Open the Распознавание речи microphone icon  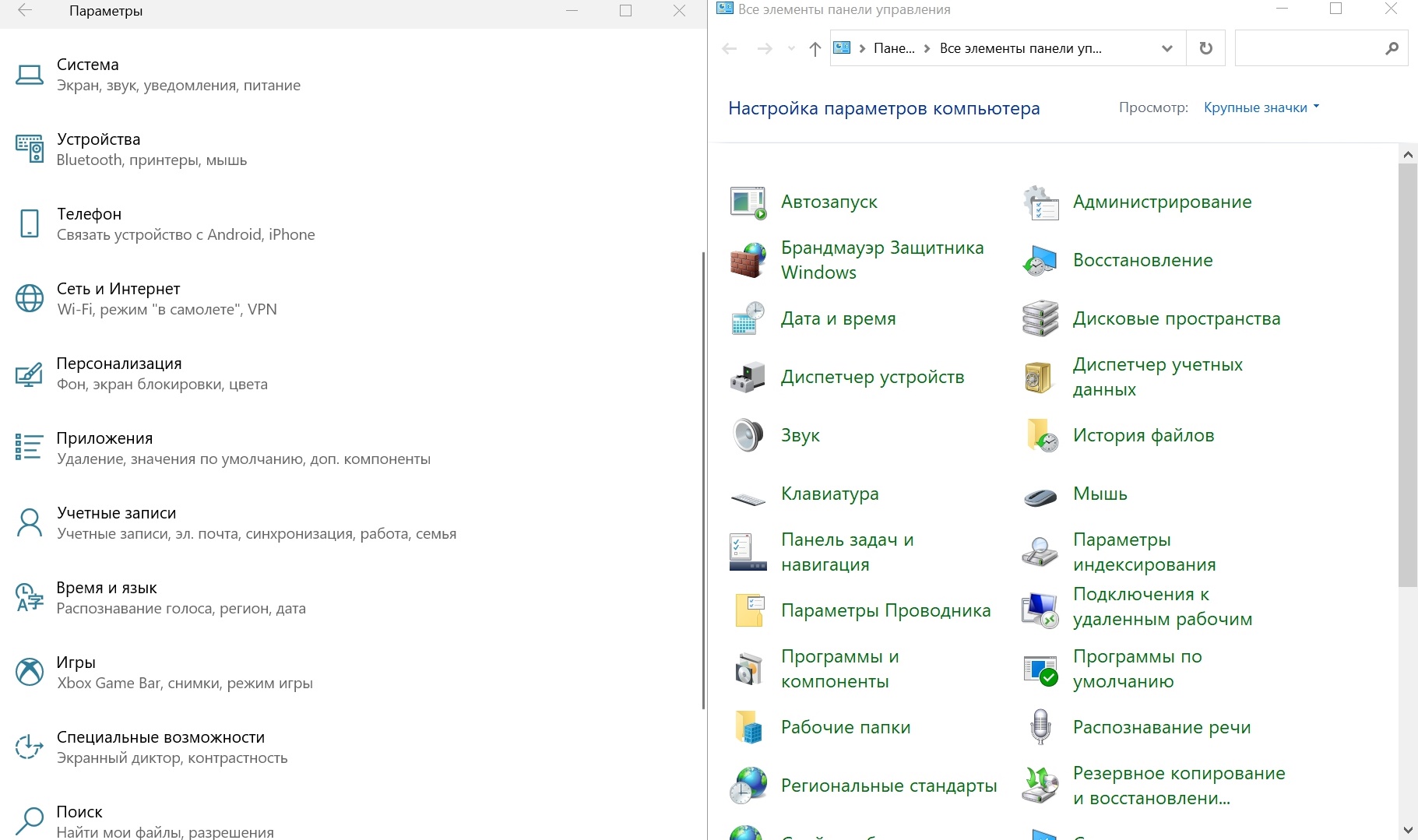click(1040, 727)
